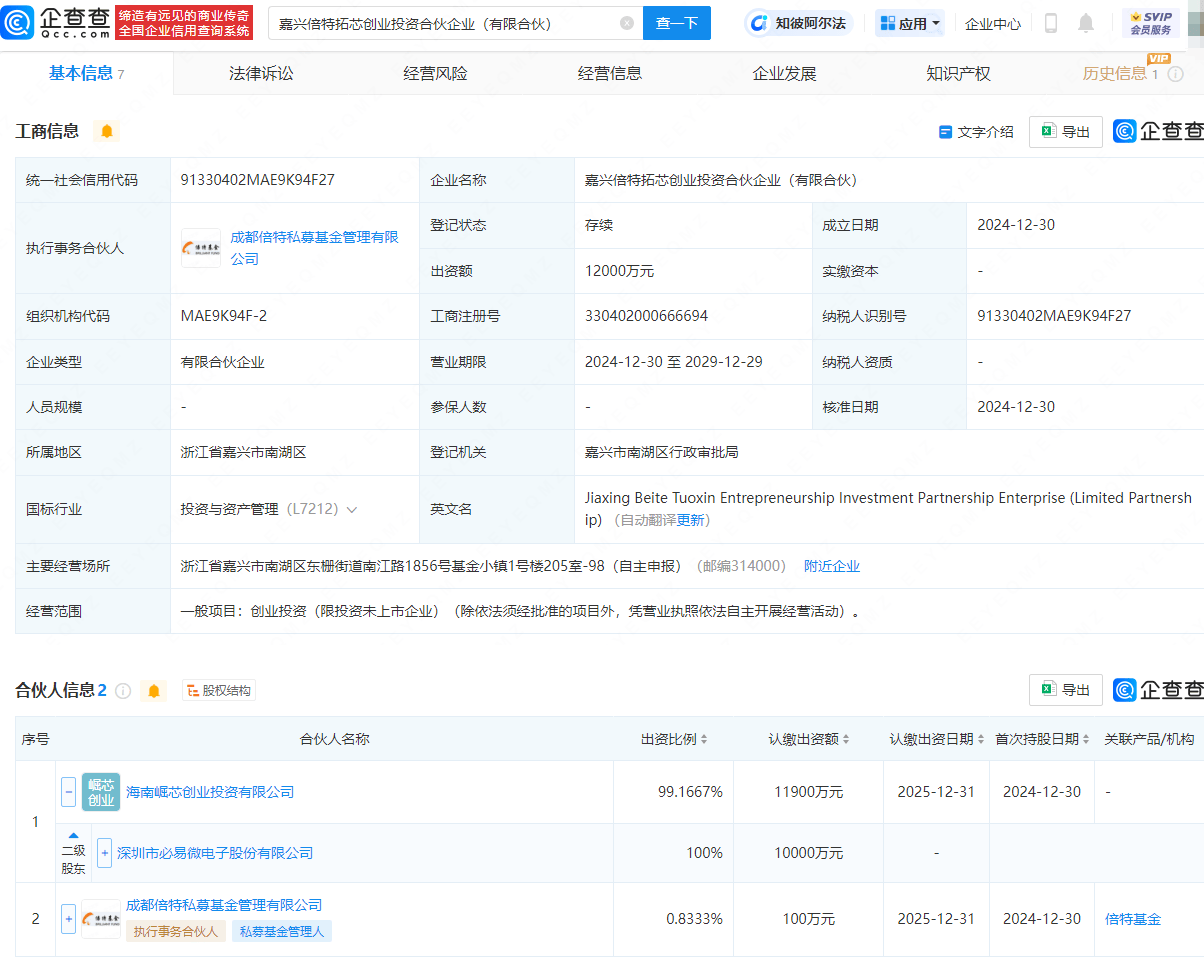Switch to 知识产权 tab
The image size is (1204, 957).
958,73
